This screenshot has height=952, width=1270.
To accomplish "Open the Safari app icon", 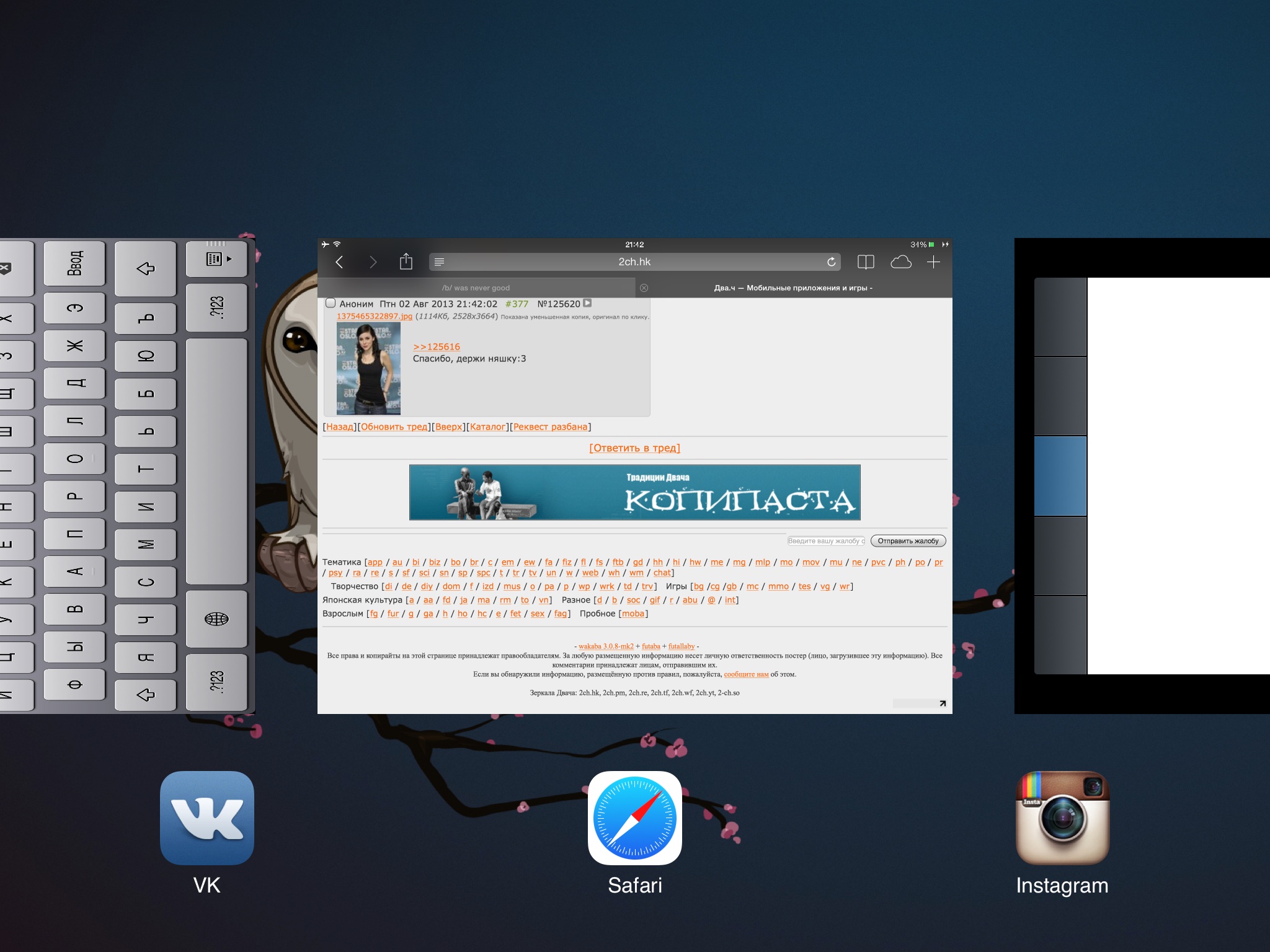I will coord(634,818).
